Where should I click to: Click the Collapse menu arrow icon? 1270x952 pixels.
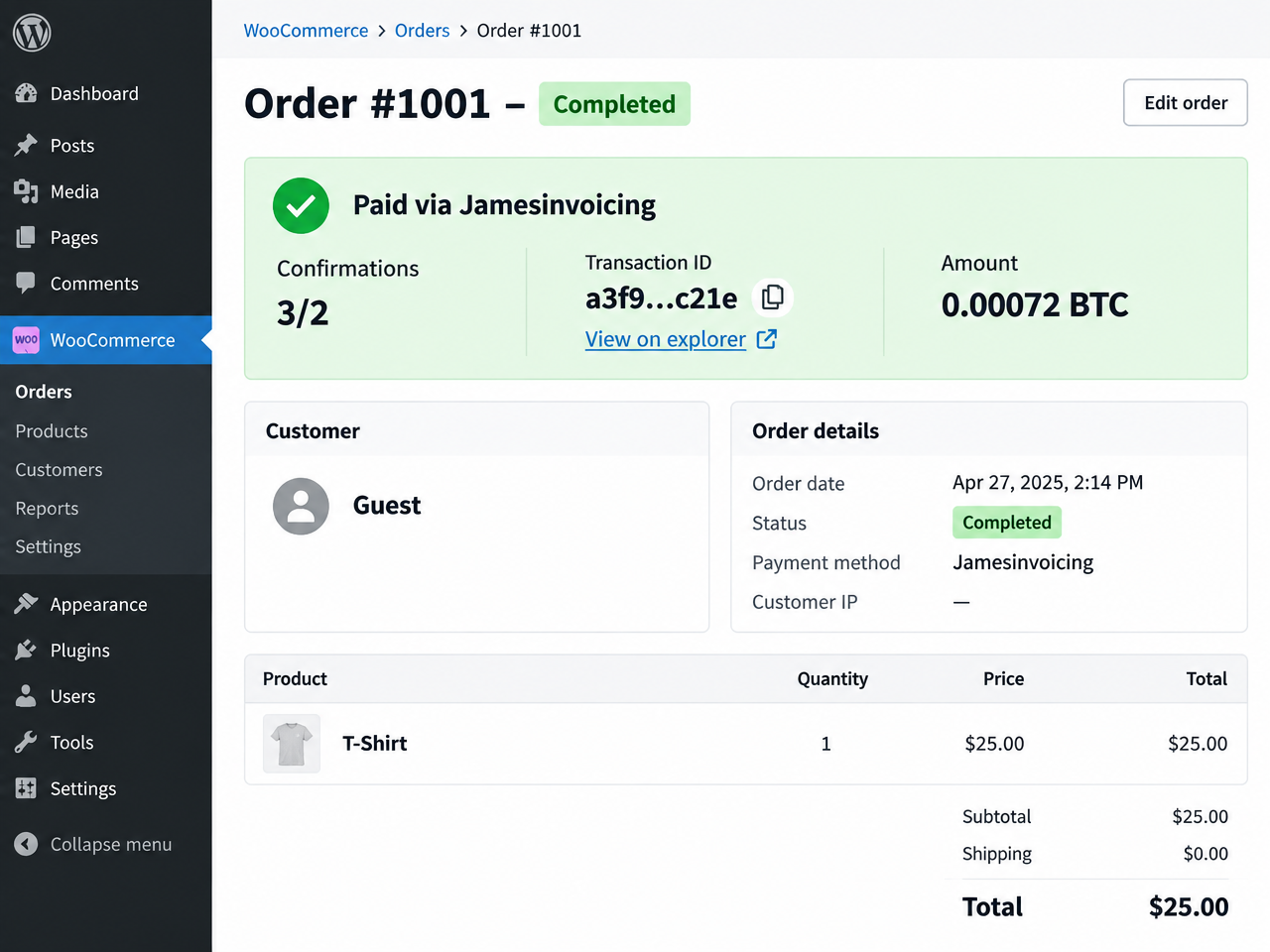click(x=26, y=844)
